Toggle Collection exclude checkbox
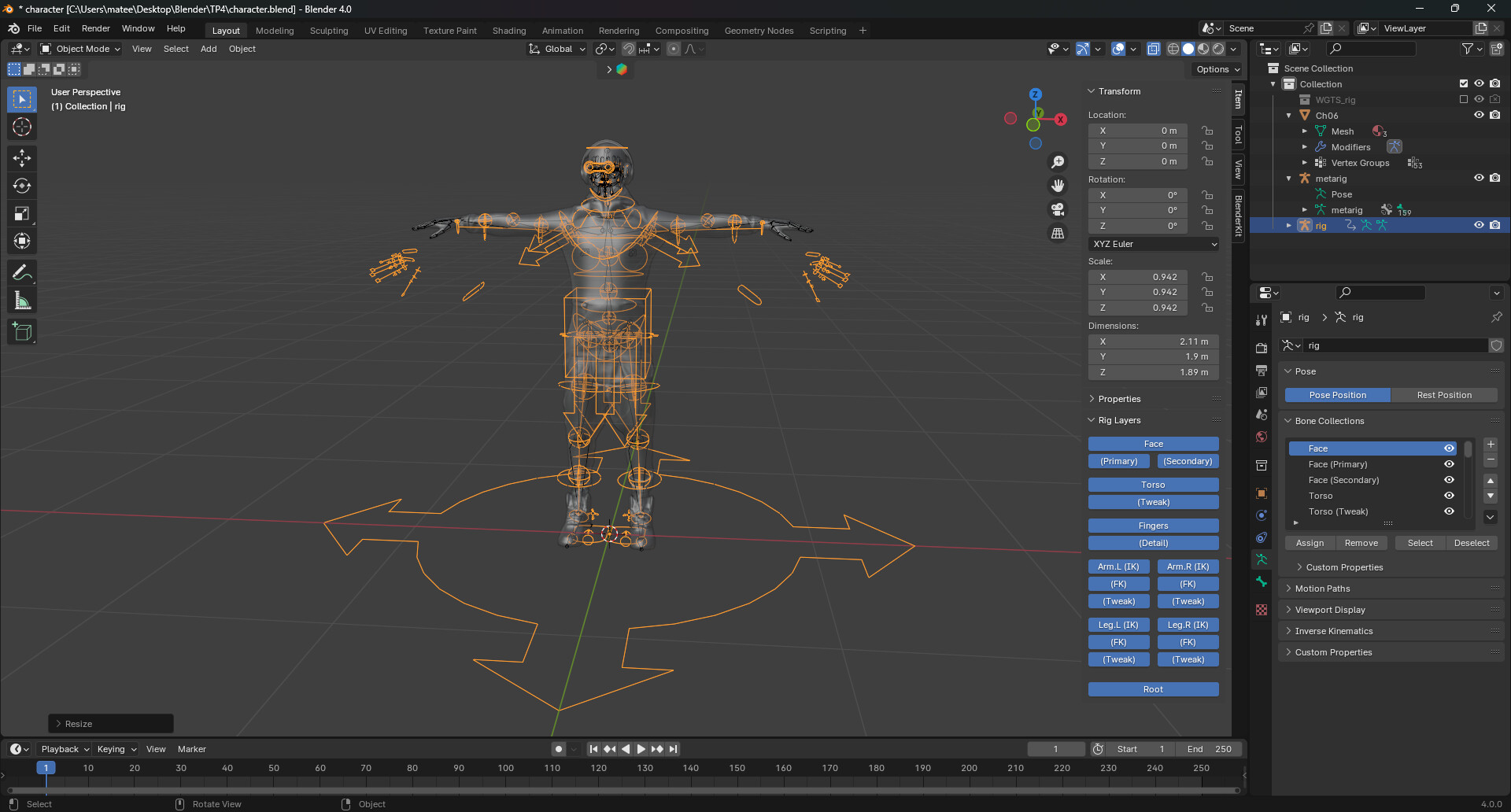Viewport: 1511px width, 812px height. [x=1464, y=83]
